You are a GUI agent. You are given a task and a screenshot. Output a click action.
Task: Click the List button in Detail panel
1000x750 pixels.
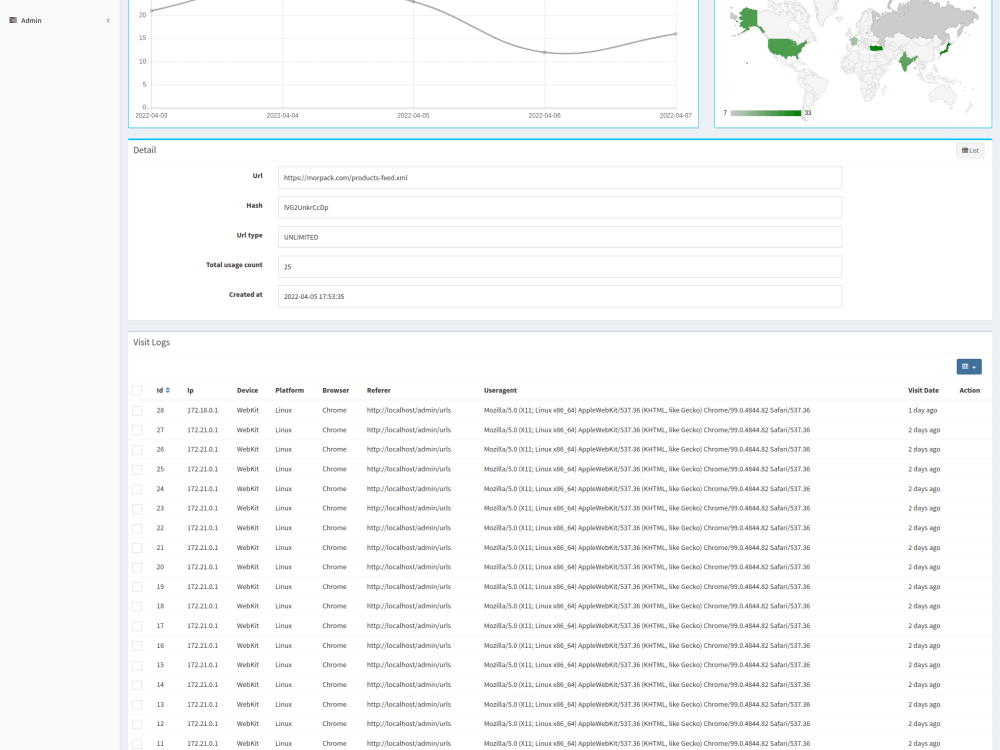click(x=970, y=151)
